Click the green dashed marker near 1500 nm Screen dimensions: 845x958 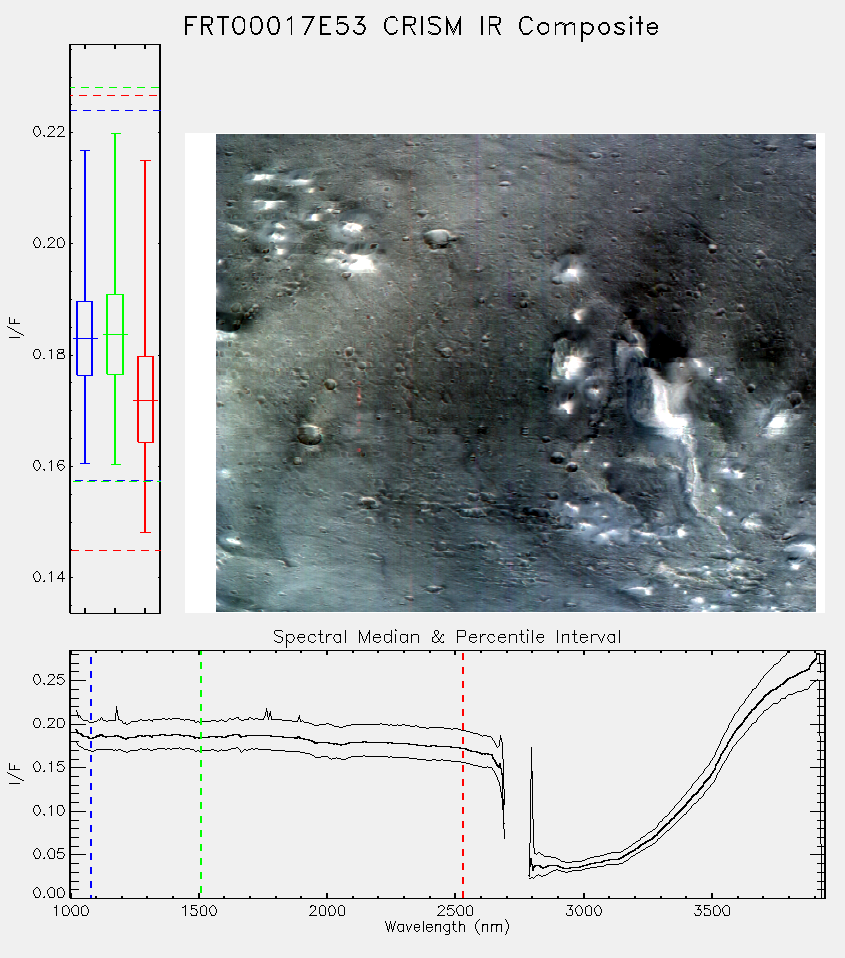tap(200, 774)
